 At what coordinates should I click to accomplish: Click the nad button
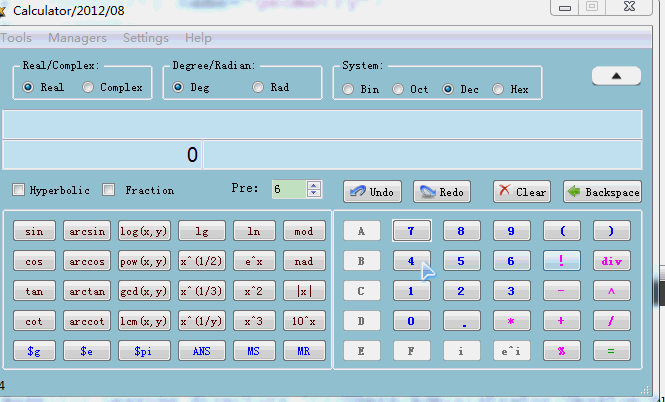pos(304,261)
